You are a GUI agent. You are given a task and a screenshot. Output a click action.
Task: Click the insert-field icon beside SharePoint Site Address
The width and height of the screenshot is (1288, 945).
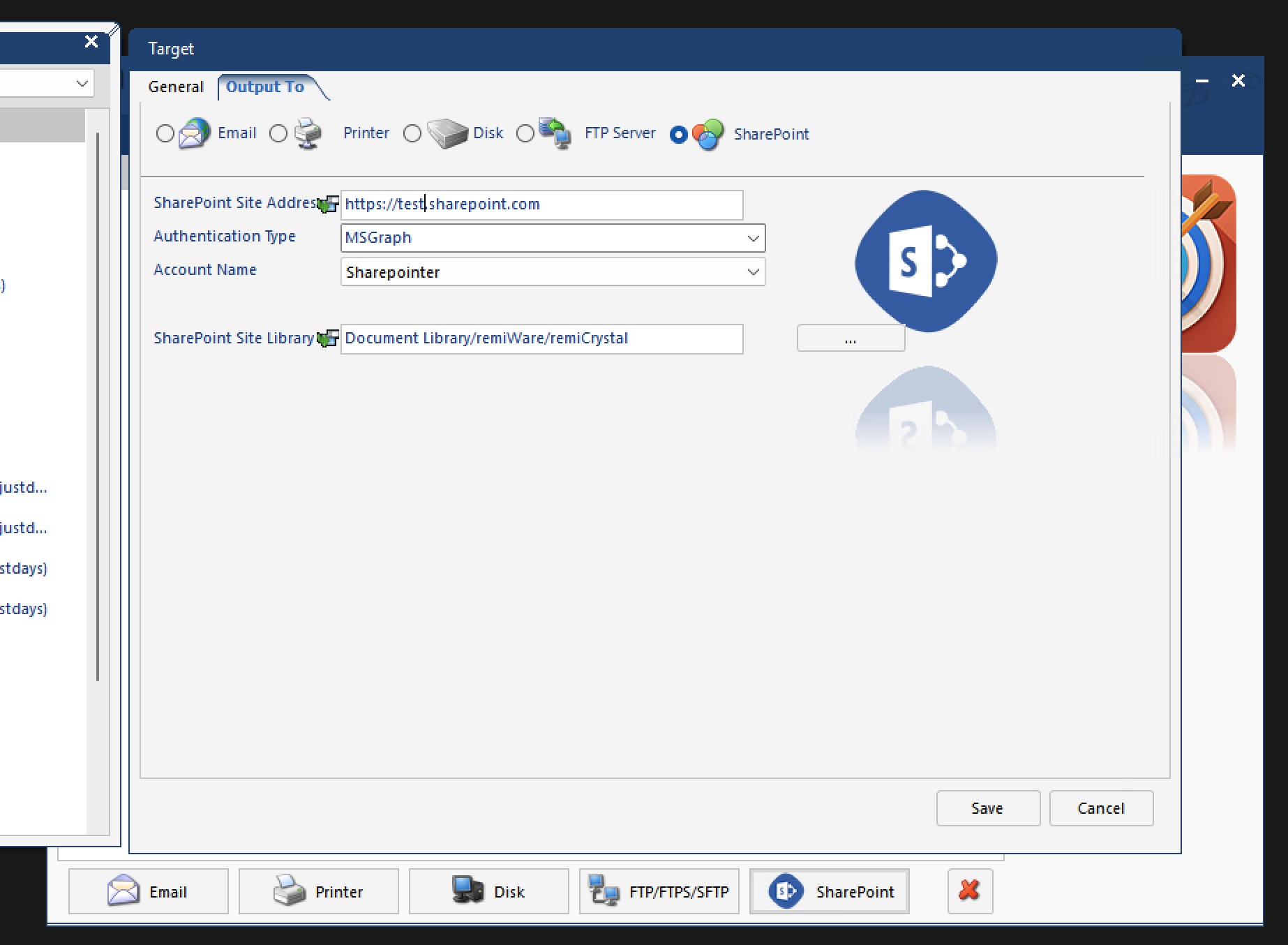pos(328,204)
